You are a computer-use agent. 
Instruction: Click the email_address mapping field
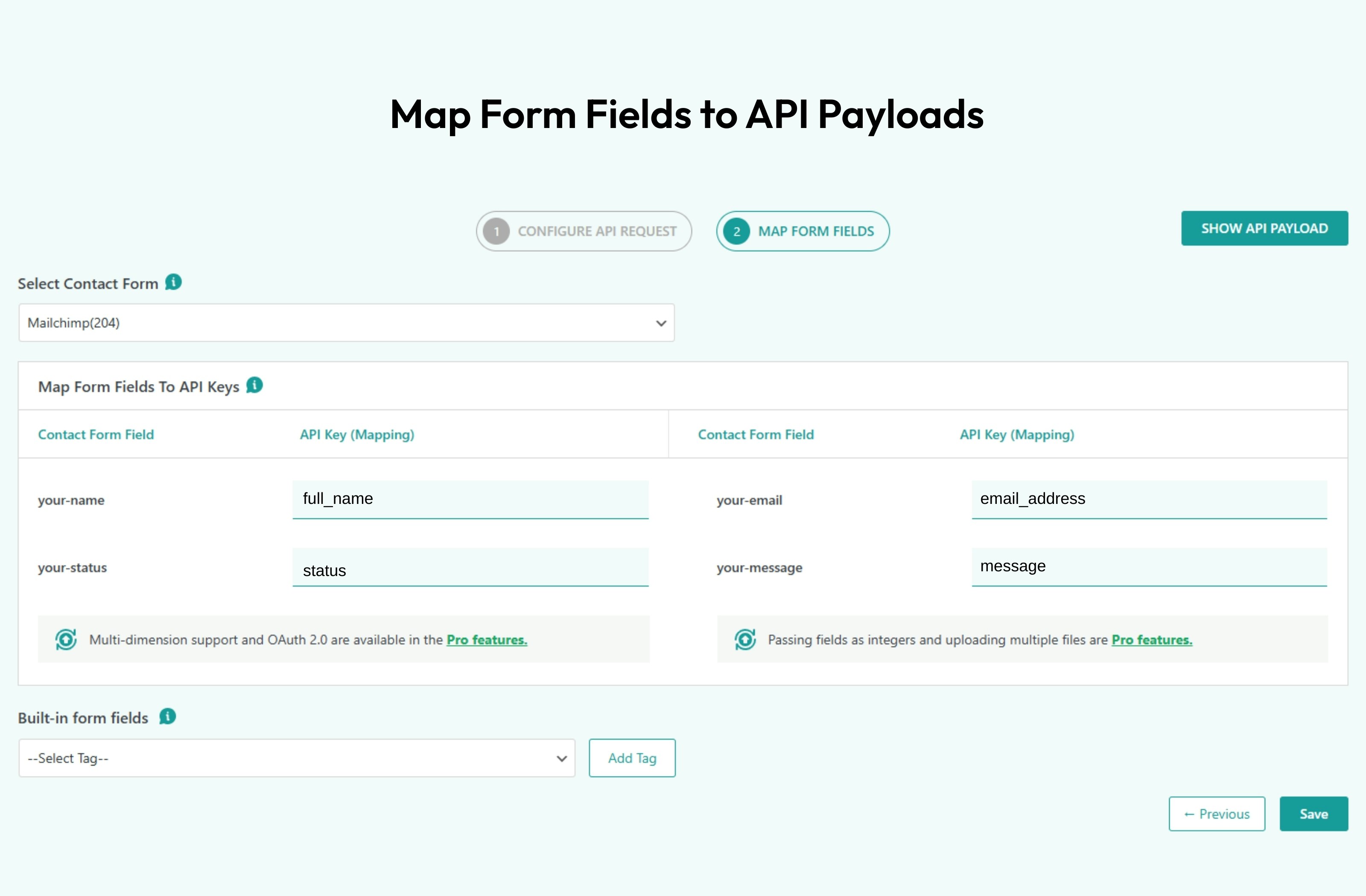1148,498
